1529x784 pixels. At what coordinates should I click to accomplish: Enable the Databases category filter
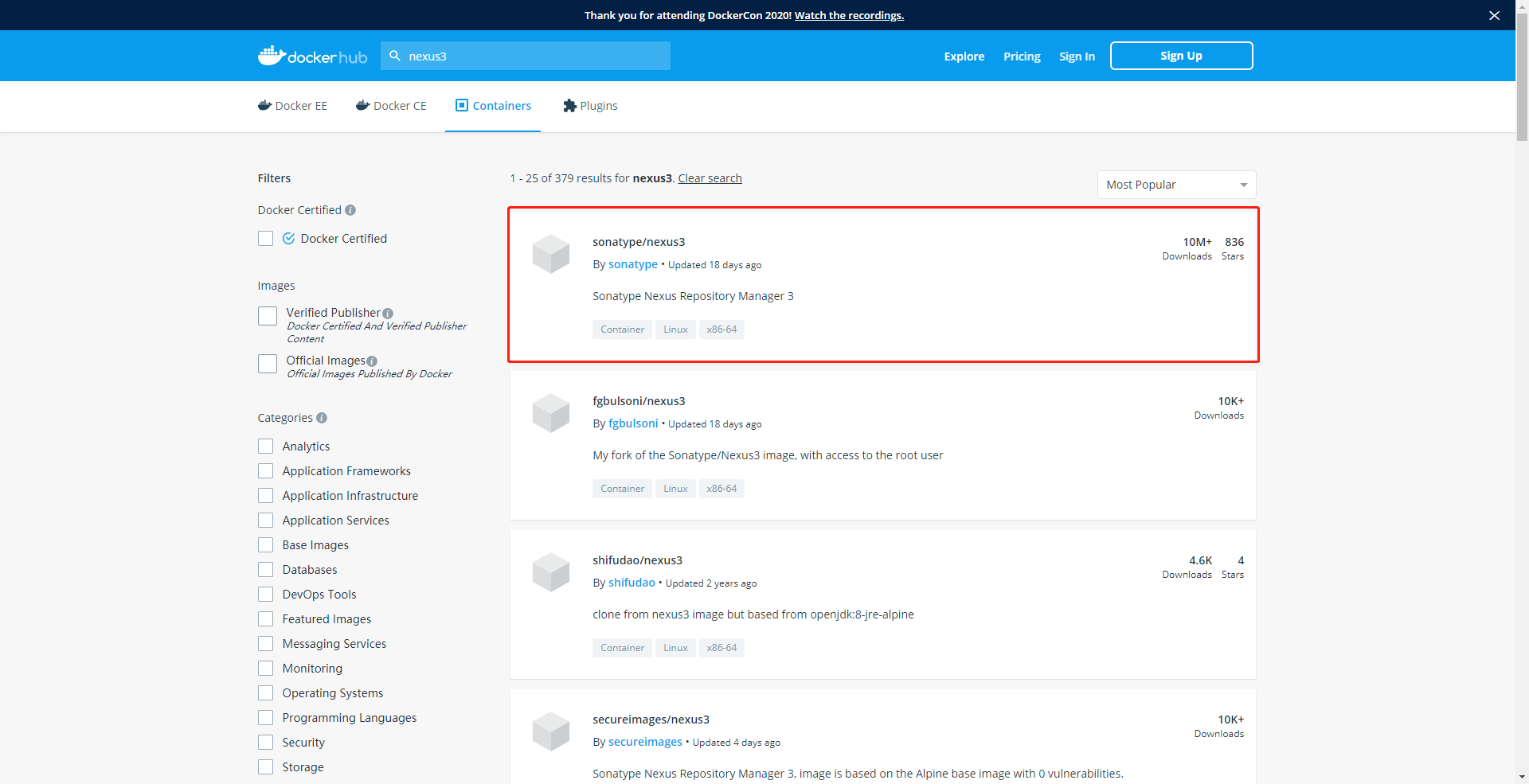click(266, 570)
